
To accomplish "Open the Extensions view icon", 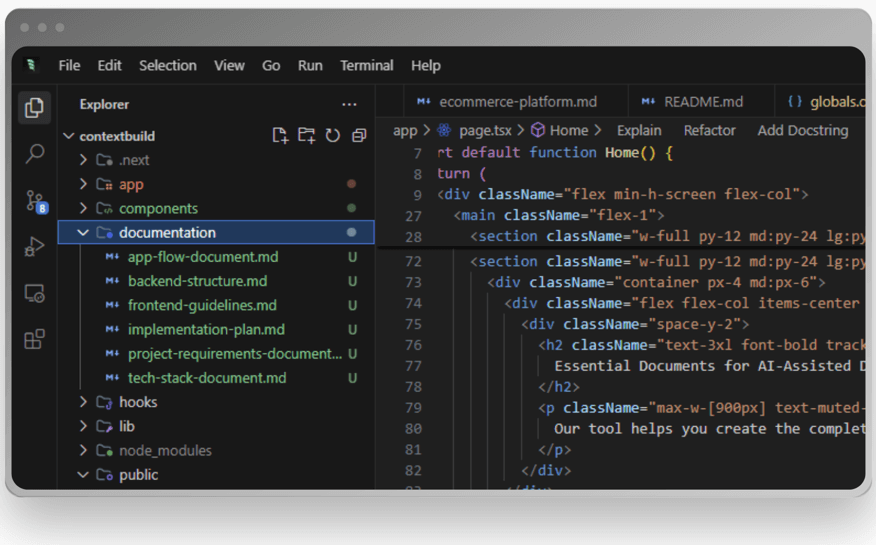I will (35, 339).
